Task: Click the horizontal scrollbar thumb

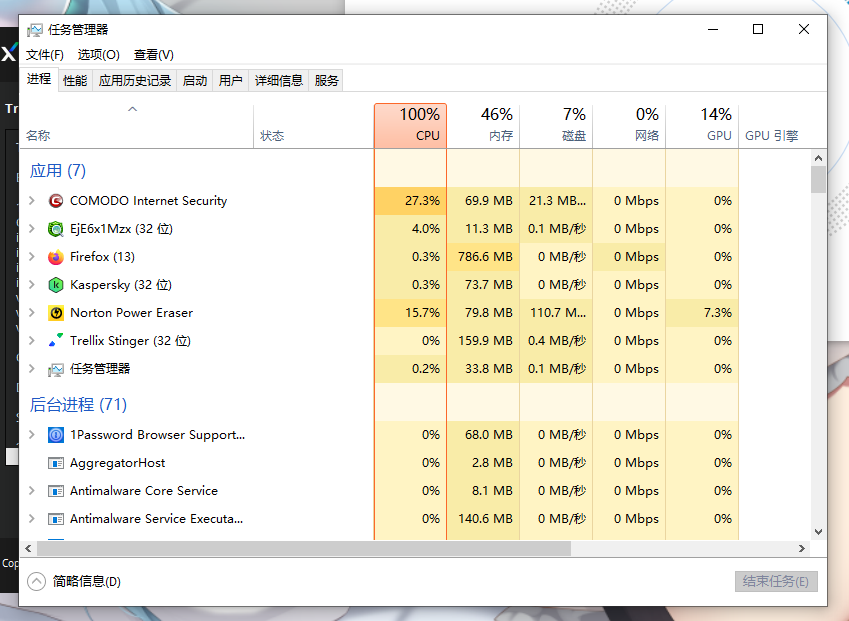Action: (304, 548)
